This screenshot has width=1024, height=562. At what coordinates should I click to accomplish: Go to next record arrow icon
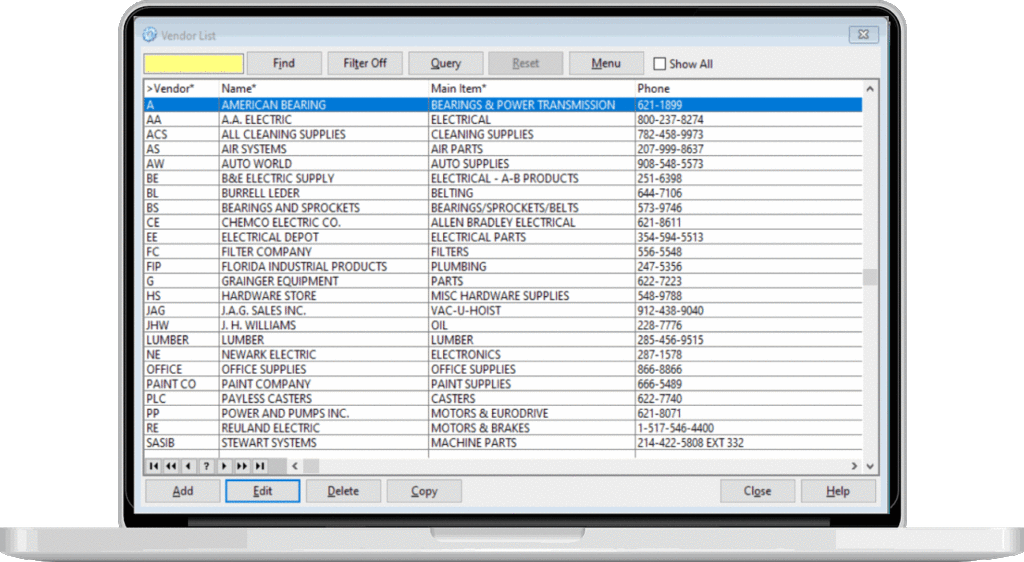pyautogui.click(x=224, y=466)
